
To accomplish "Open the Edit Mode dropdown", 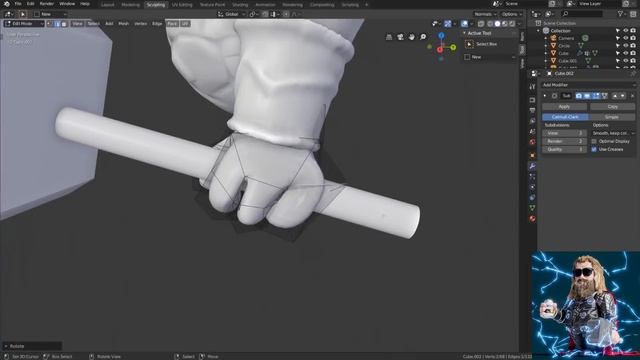I will 24,24.
